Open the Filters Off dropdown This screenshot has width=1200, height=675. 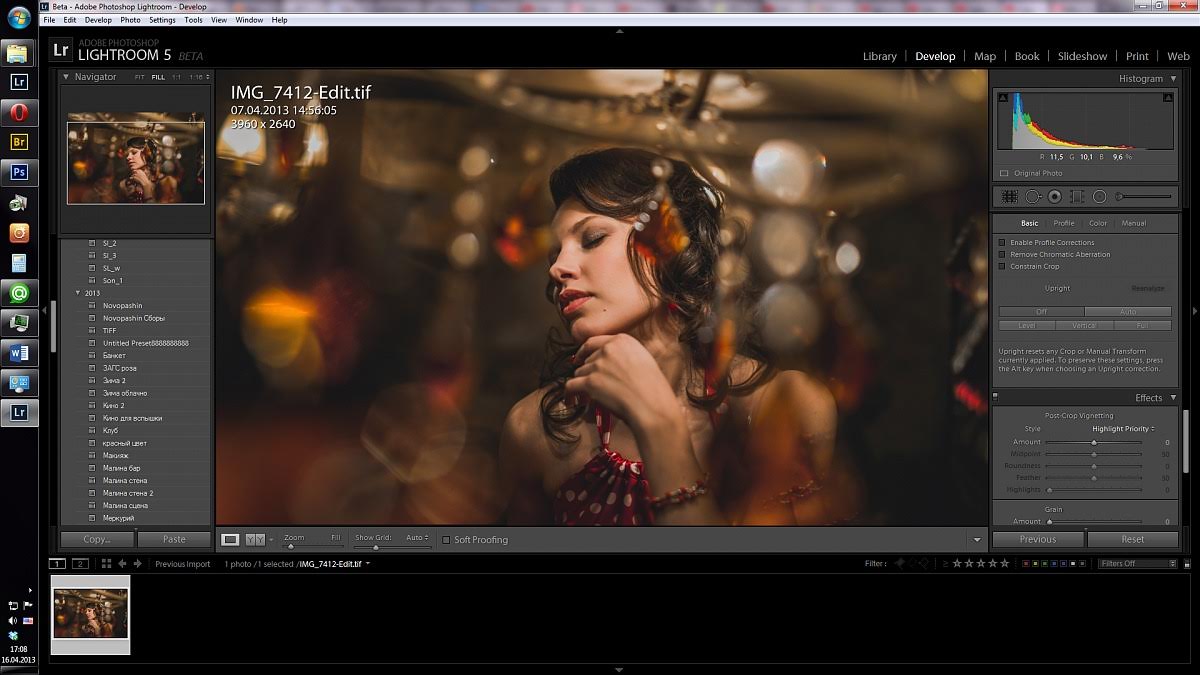(x=1137, y=564)
